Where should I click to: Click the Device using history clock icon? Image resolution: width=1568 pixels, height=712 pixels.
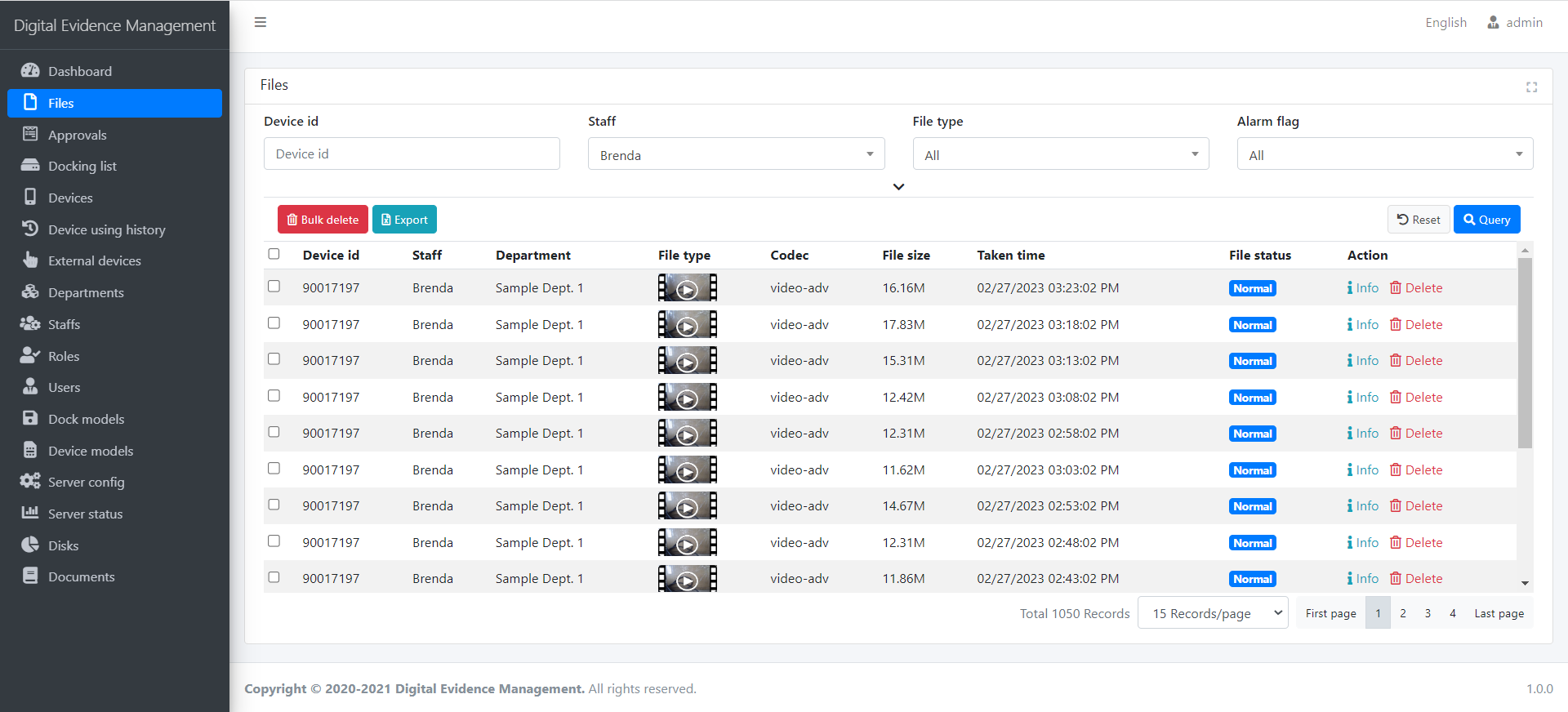30,229
